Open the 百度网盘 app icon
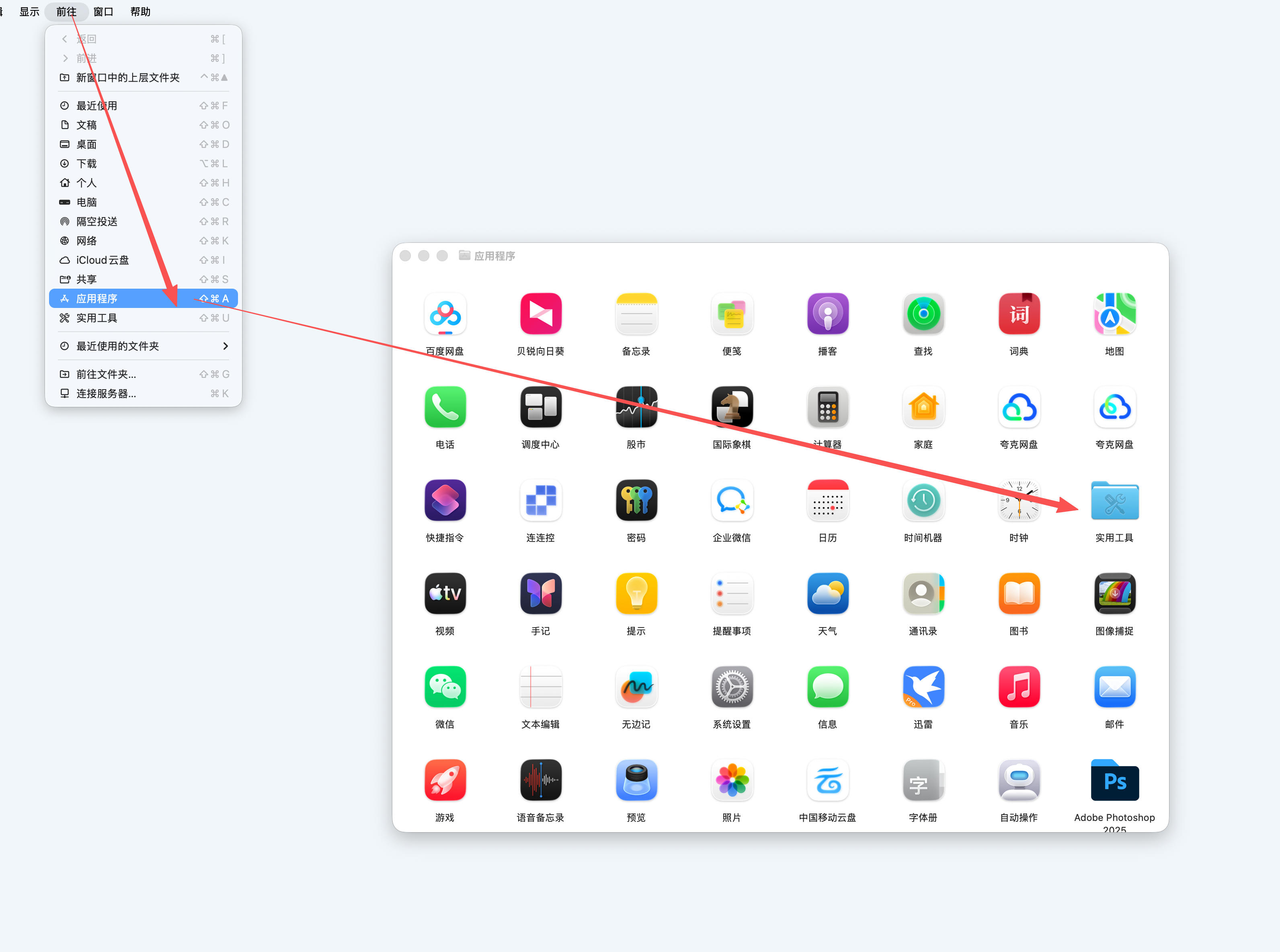 [x=445, y=314]
